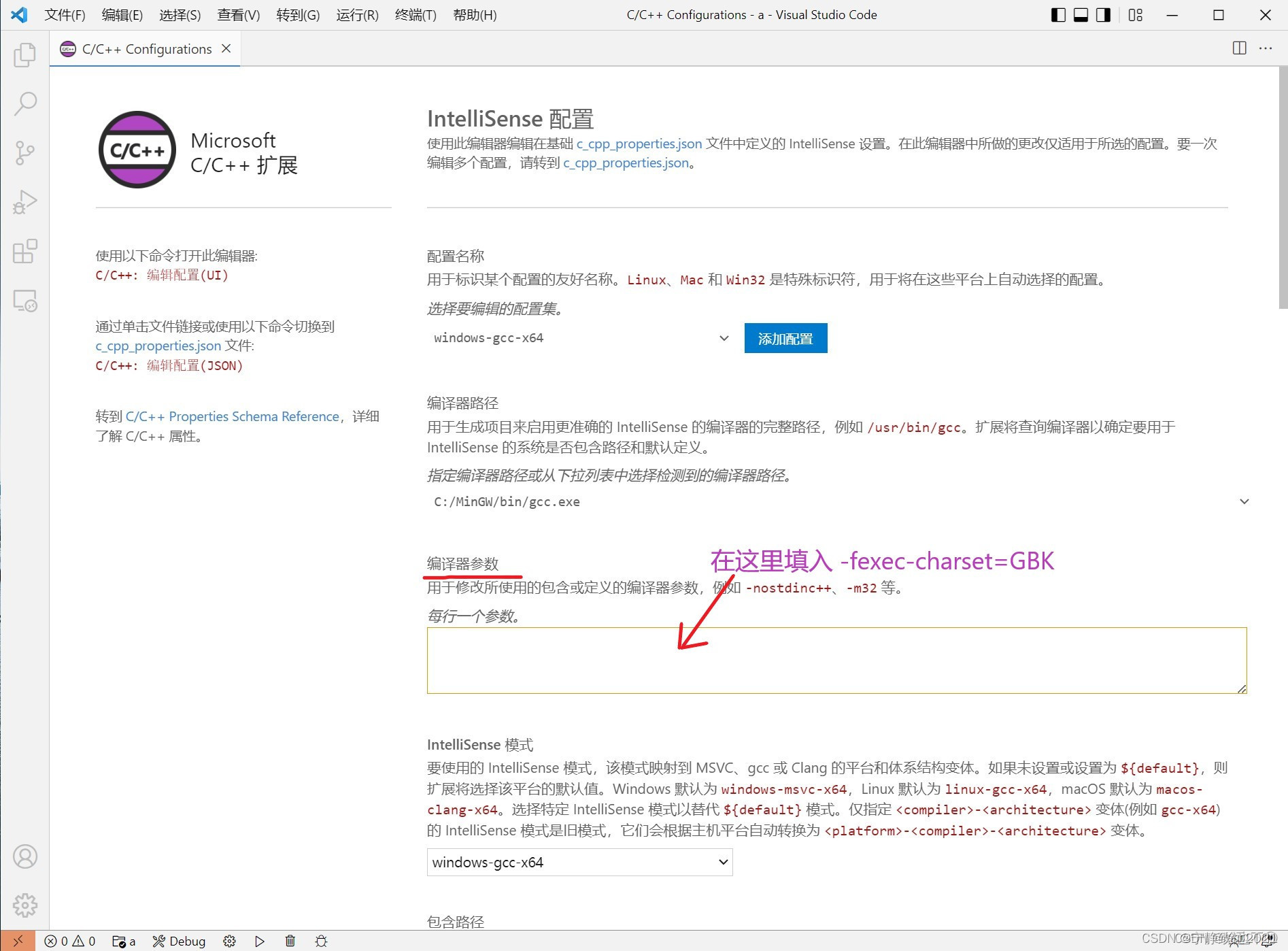The height and width of the screenshot is (951, 1288).
Task: Click the remote window indicator in status bar
Action: pos(18,941)
